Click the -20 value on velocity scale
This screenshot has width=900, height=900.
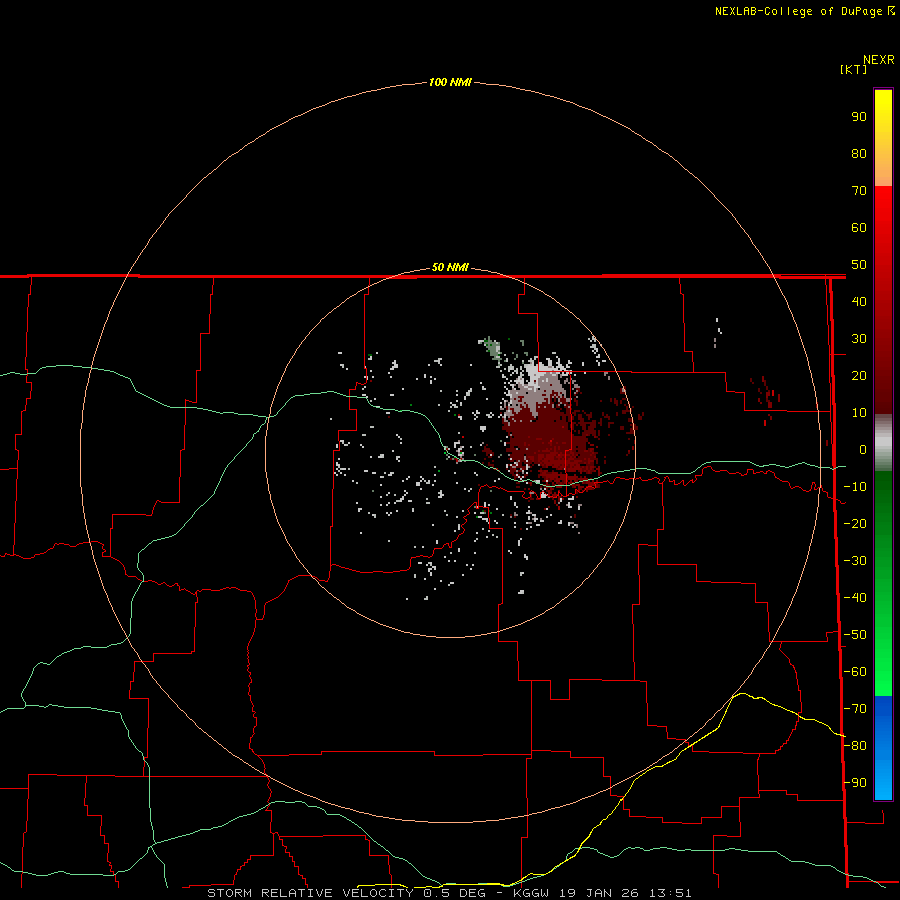855,523
